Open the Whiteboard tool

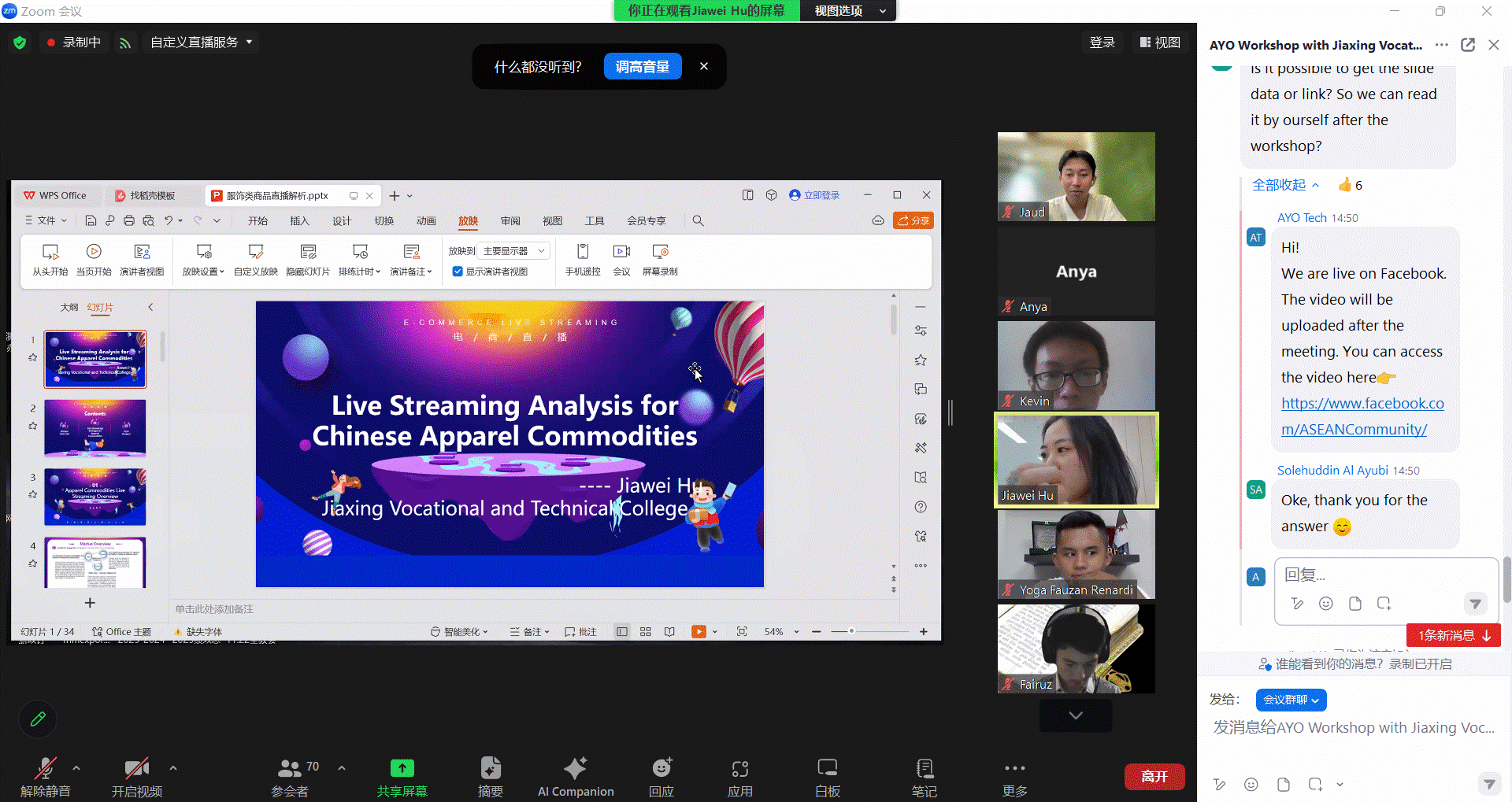pyautogui.click(x=827, y=769)
